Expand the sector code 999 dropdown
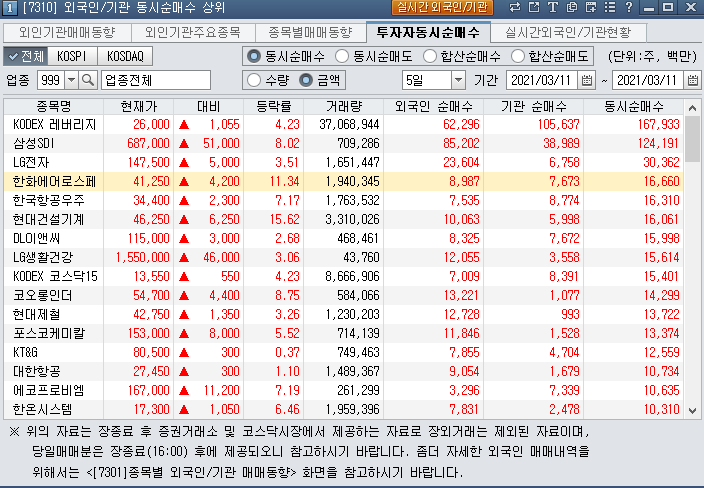704x488 pixels. point(71,80)
